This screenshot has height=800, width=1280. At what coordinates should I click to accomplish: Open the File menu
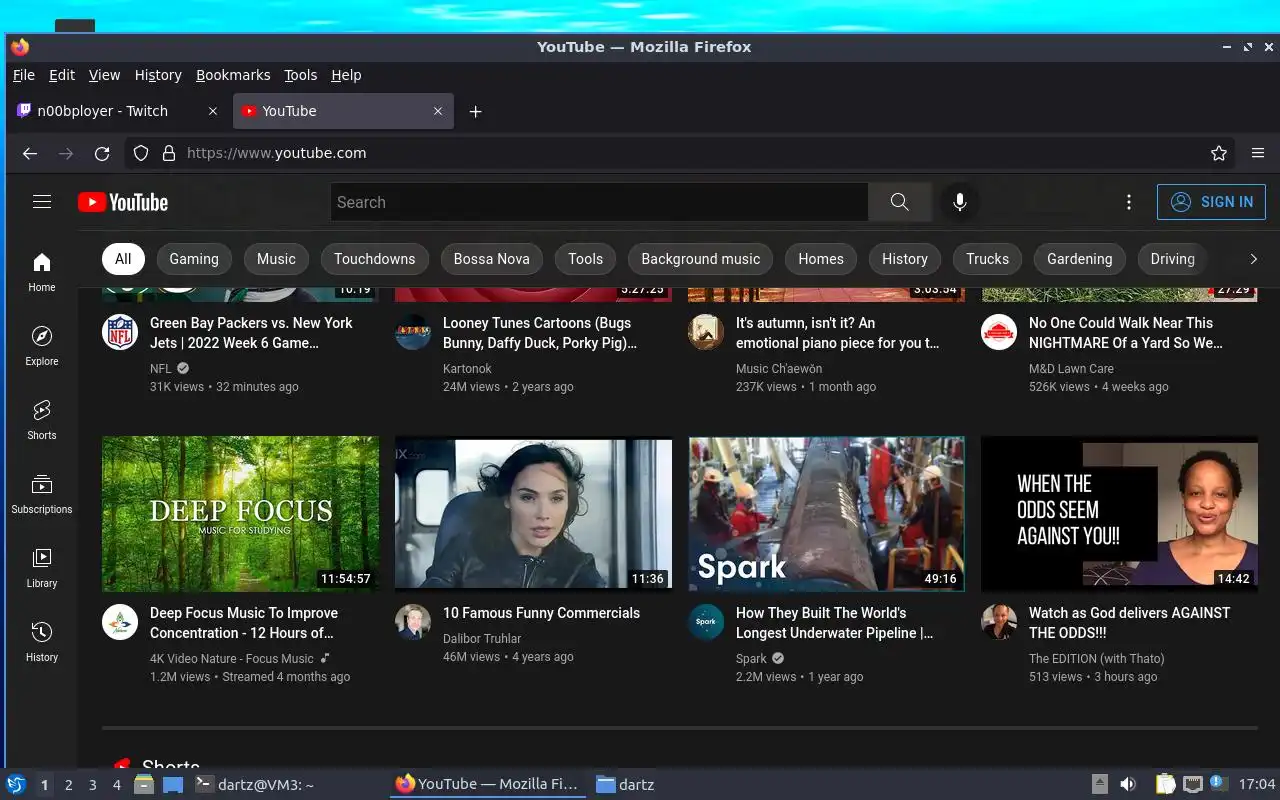[23, 75]
